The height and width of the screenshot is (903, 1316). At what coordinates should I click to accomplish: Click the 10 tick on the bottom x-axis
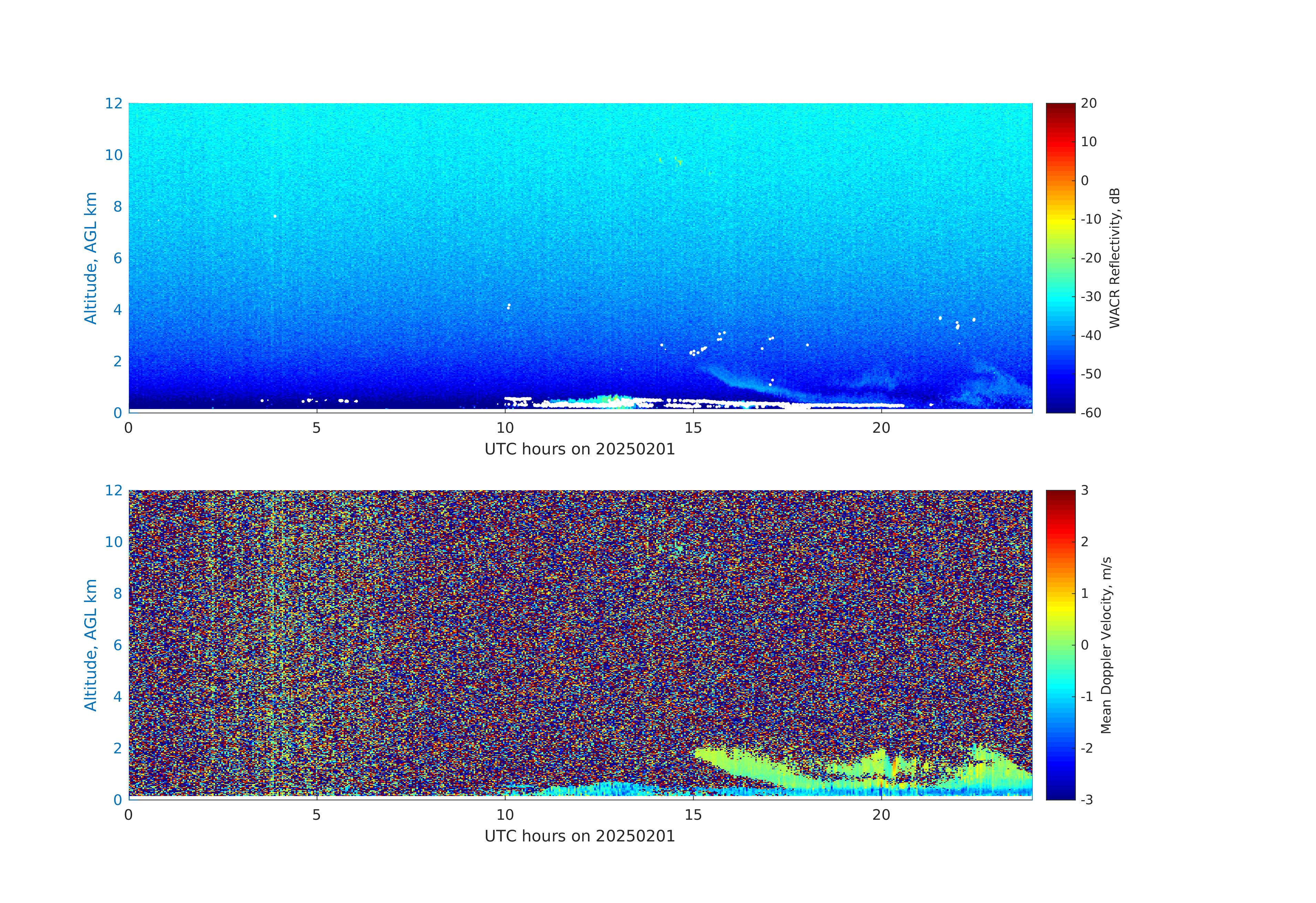505,815
